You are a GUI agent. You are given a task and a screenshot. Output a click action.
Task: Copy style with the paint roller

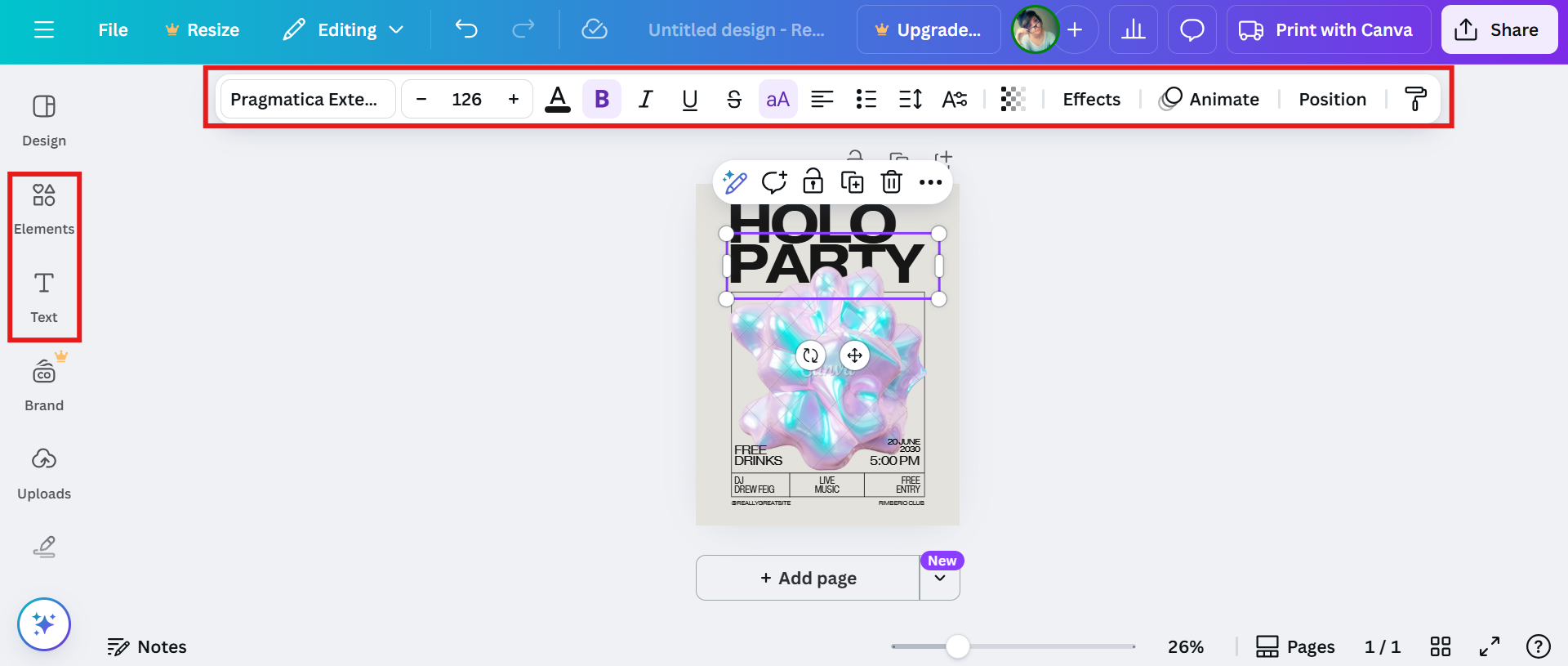1415,99
